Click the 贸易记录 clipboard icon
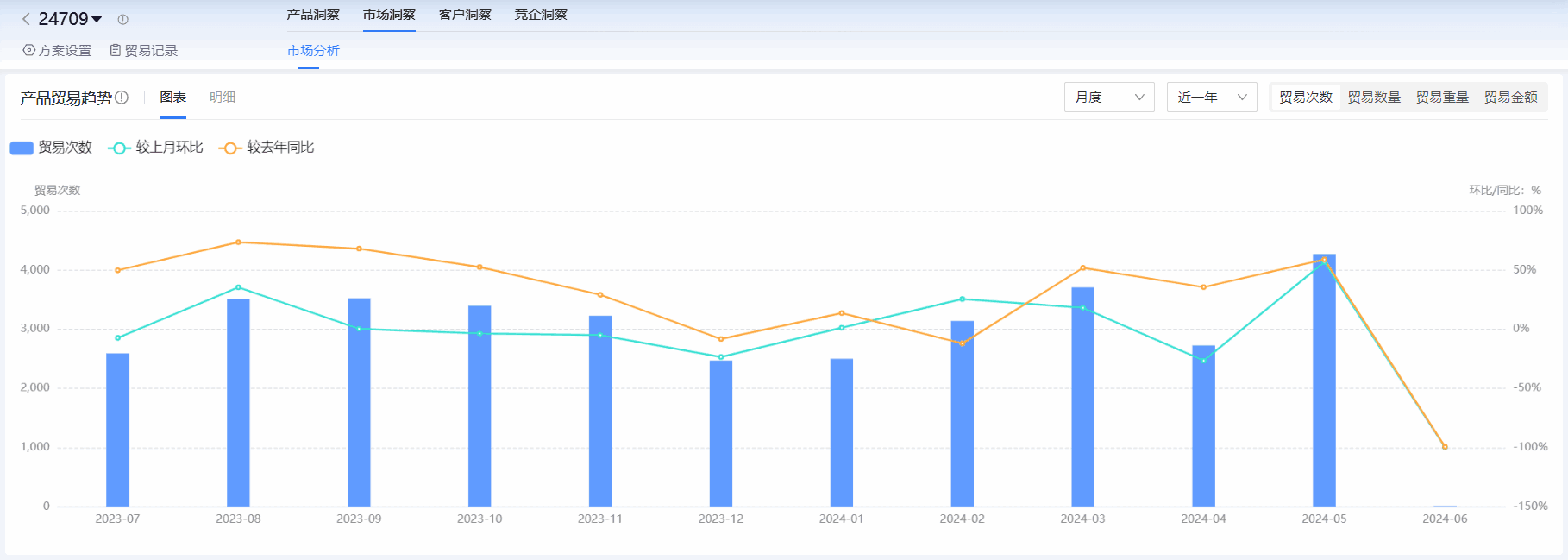 click(116, 50)
